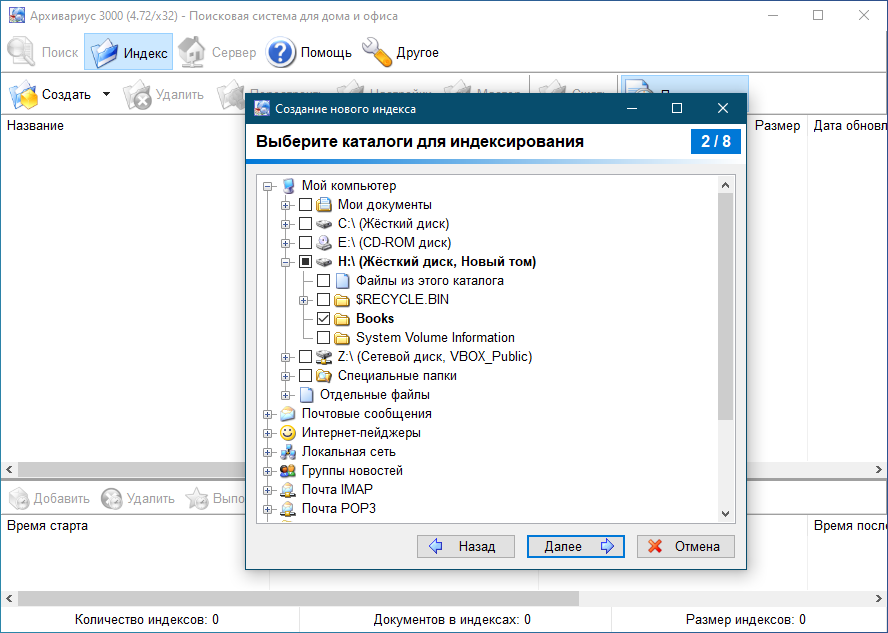This screenshot has width=888, height=633.
Task: Expand the Локальная сеть node
Action: click(x=268, y=452)
